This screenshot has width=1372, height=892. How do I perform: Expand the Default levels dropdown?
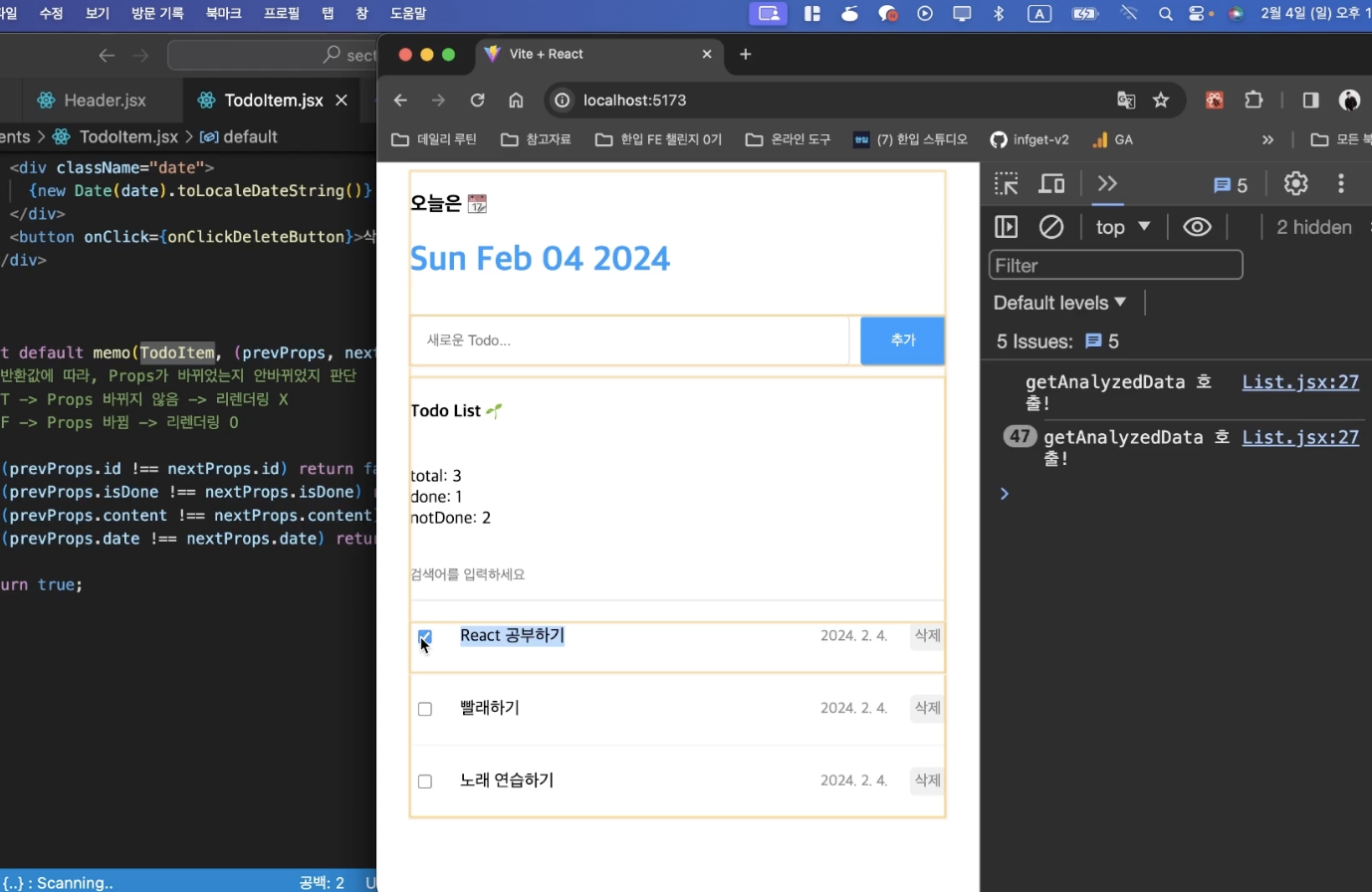click(1059, 303)
